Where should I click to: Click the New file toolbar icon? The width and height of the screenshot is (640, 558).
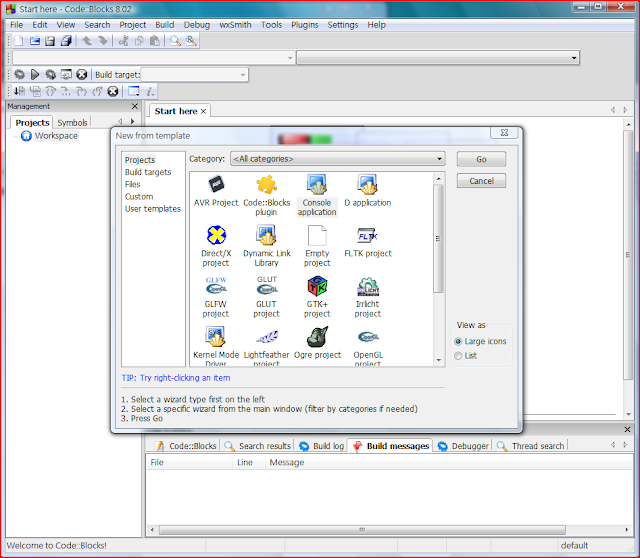(19, 41)
